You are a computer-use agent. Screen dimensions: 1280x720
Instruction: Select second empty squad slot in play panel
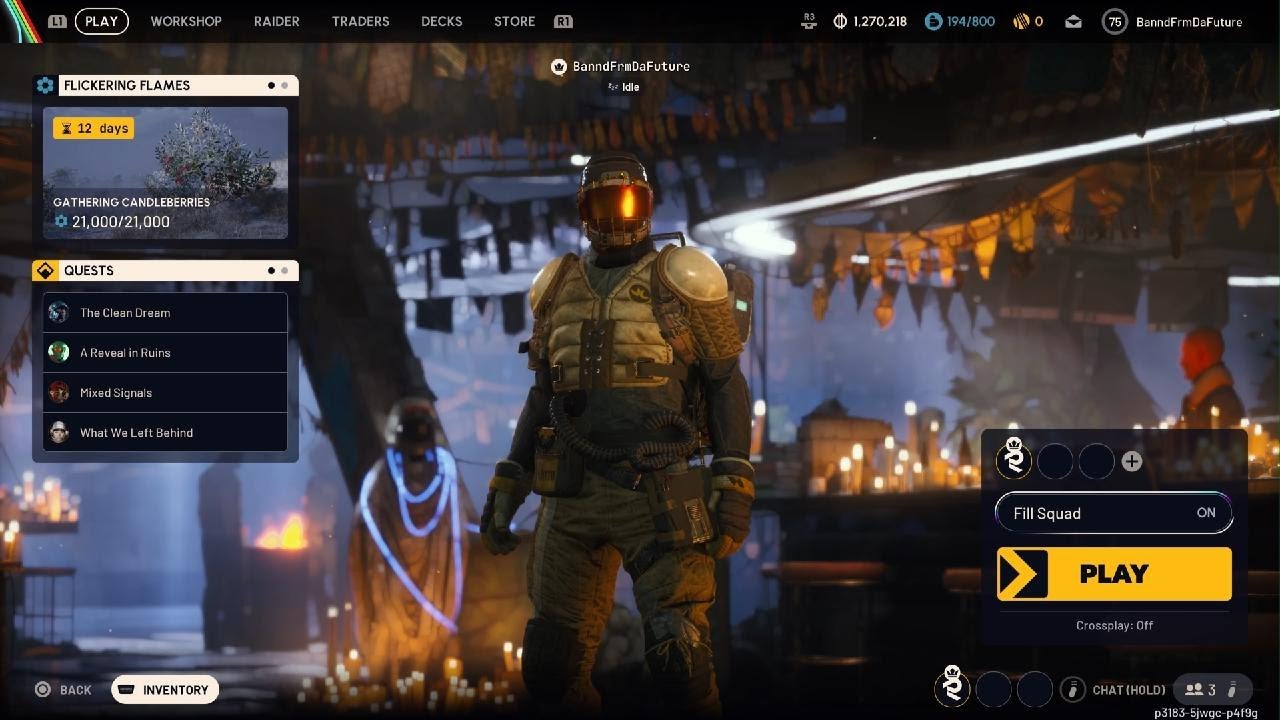pos(1055,461)
